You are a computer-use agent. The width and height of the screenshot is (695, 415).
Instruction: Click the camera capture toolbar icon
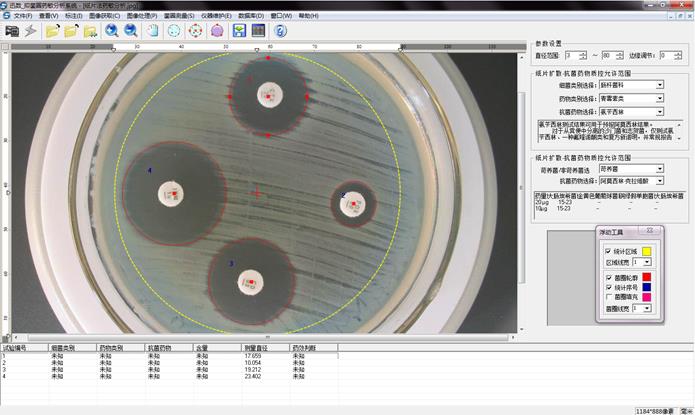pos(13,31)
